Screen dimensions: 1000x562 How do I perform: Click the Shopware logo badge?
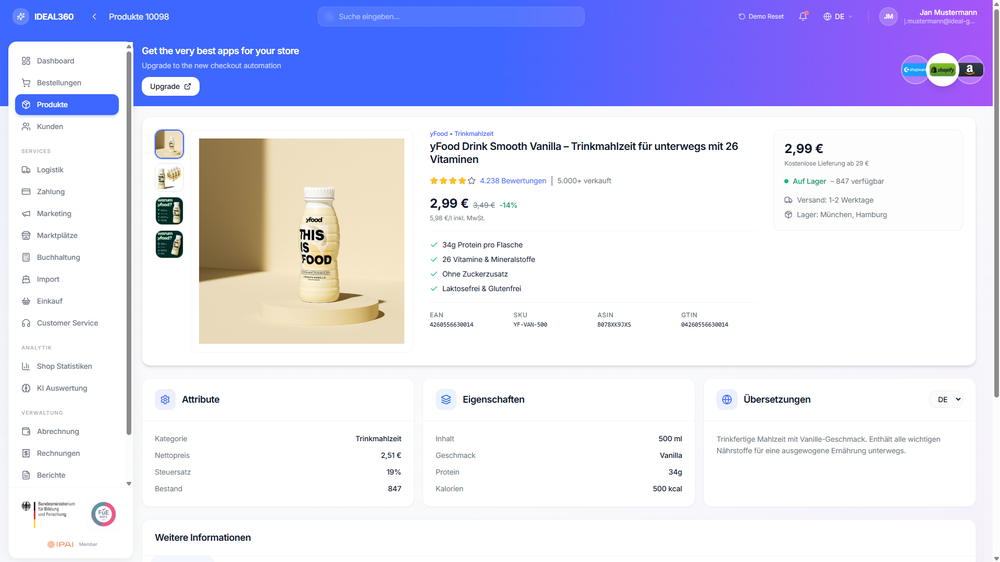click(914, 70)
